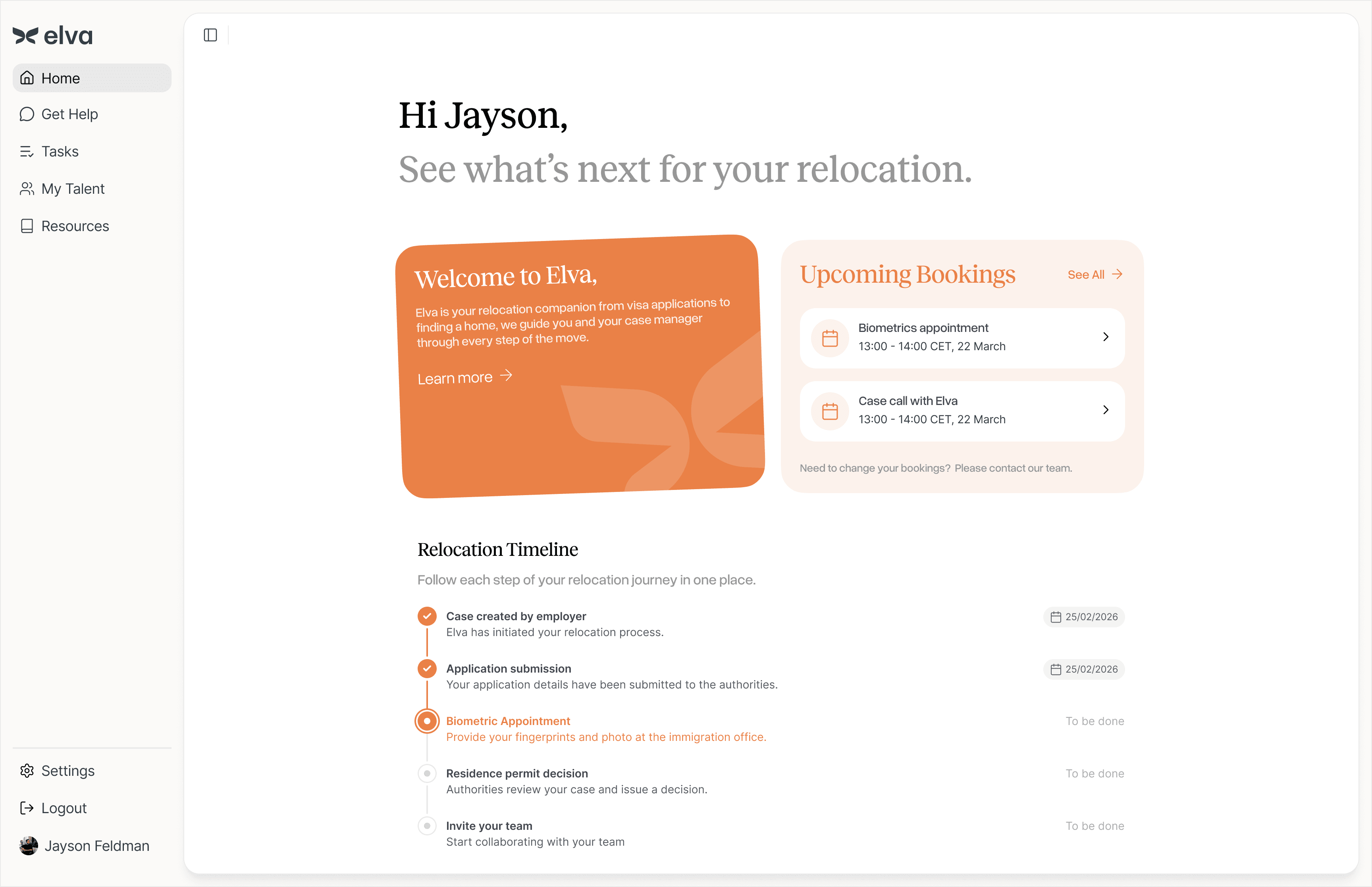Click the My Talent people icon
Screen dimensions: 1372x887
pyautogui.click(x=27, y=189)
